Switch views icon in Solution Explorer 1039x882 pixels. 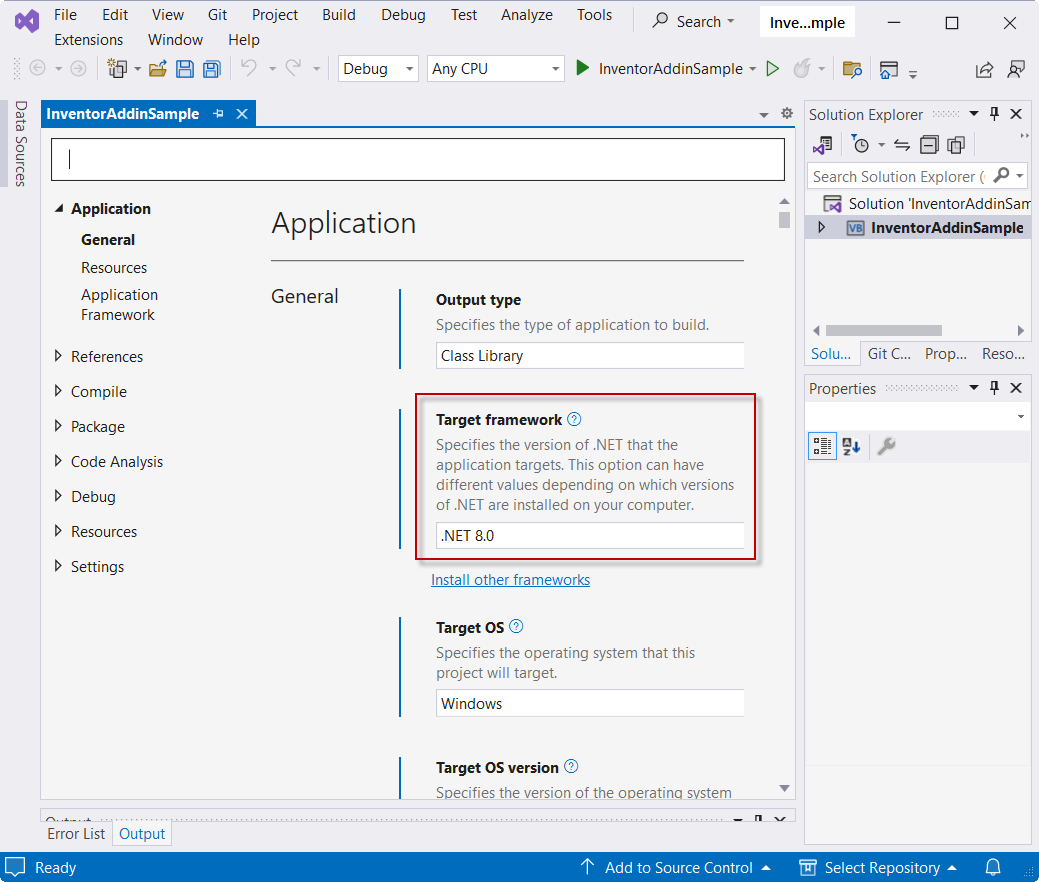click(x=823, y=144)
